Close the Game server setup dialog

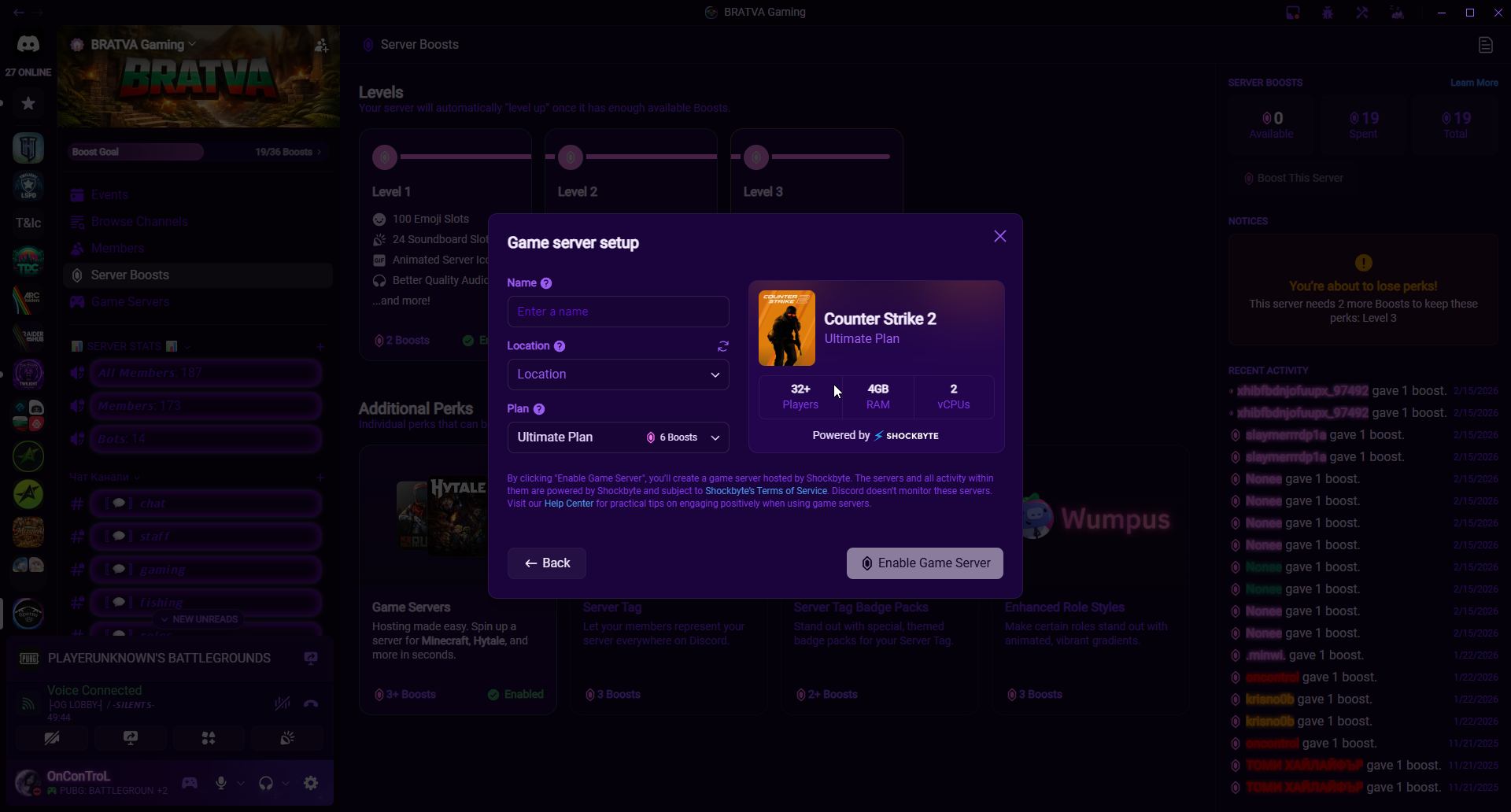(1000, 236)
